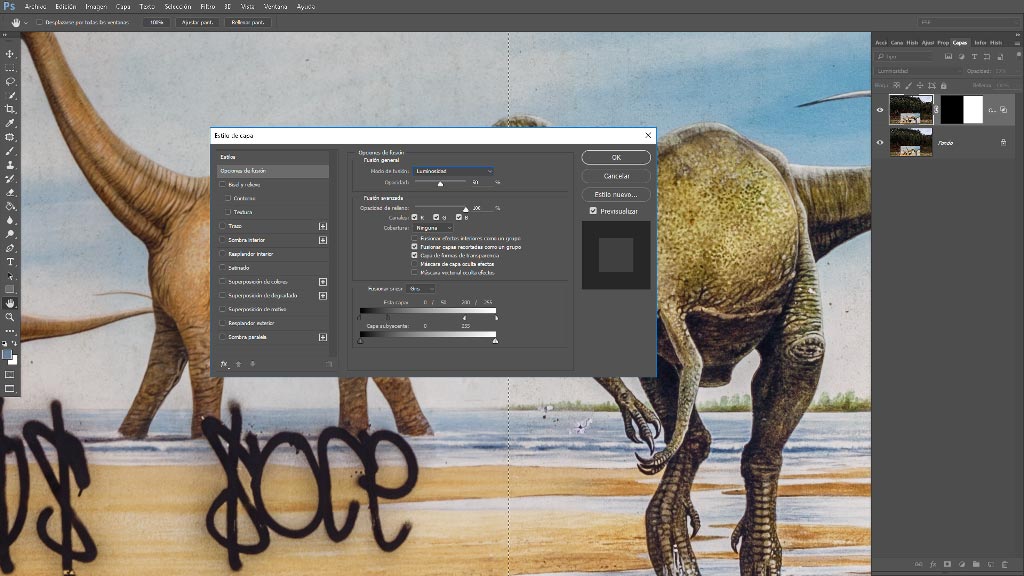Viewport: 1024px width, 576px height.
Task: Click OK in the Estilo de capa dialog
Action: [616, 157]
